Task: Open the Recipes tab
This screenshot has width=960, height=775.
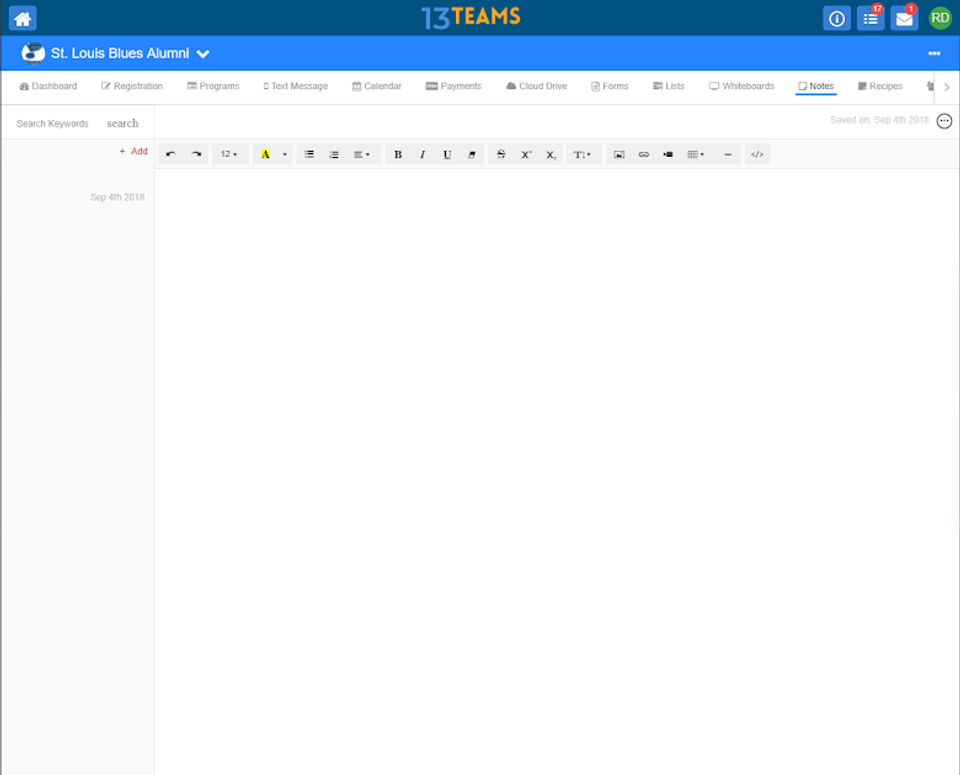Action: (880, 86)
